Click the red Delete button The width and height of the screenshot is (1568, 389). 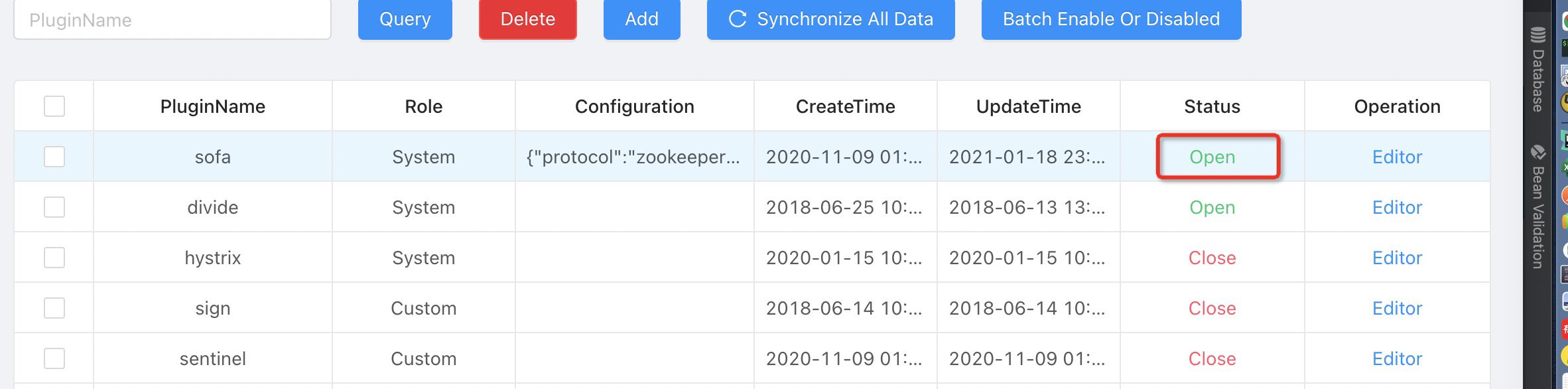click(527, 19)
